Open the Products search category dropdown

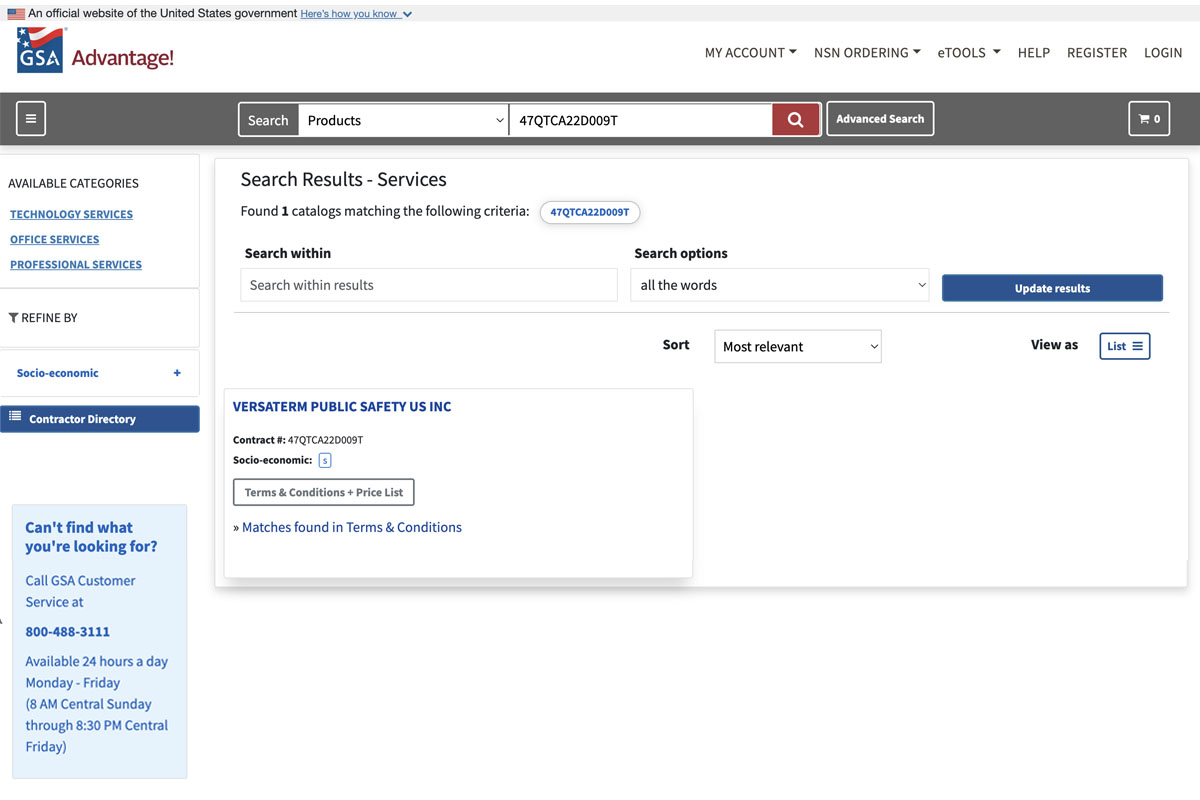click(x=404, y=120)
